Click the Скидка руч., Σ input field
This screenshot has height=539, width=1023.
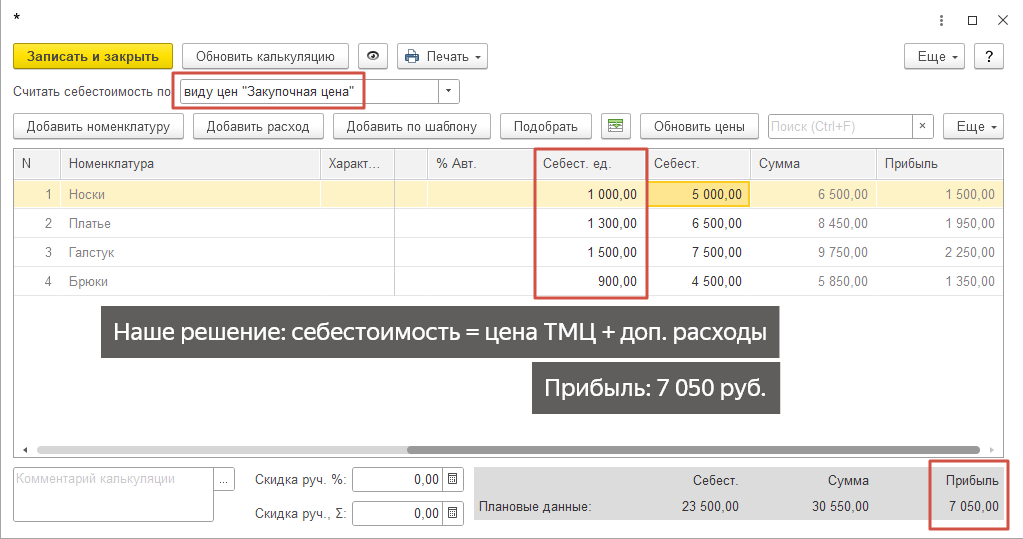(x=397, y=514)
